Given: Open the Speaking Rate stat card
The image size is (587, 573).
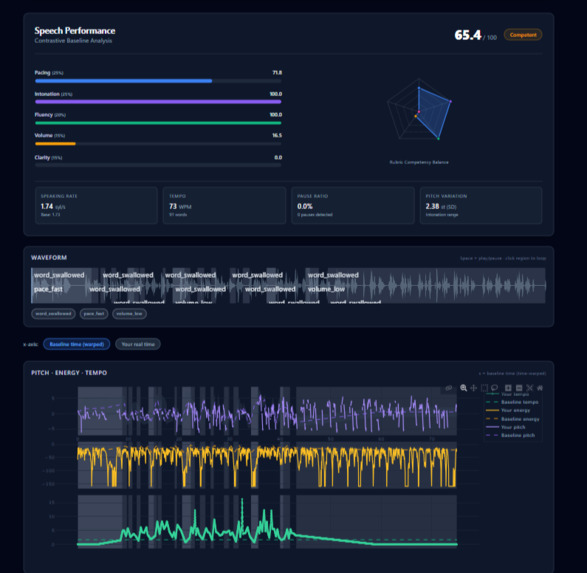Looking at the screenshot, I should 96,205.
